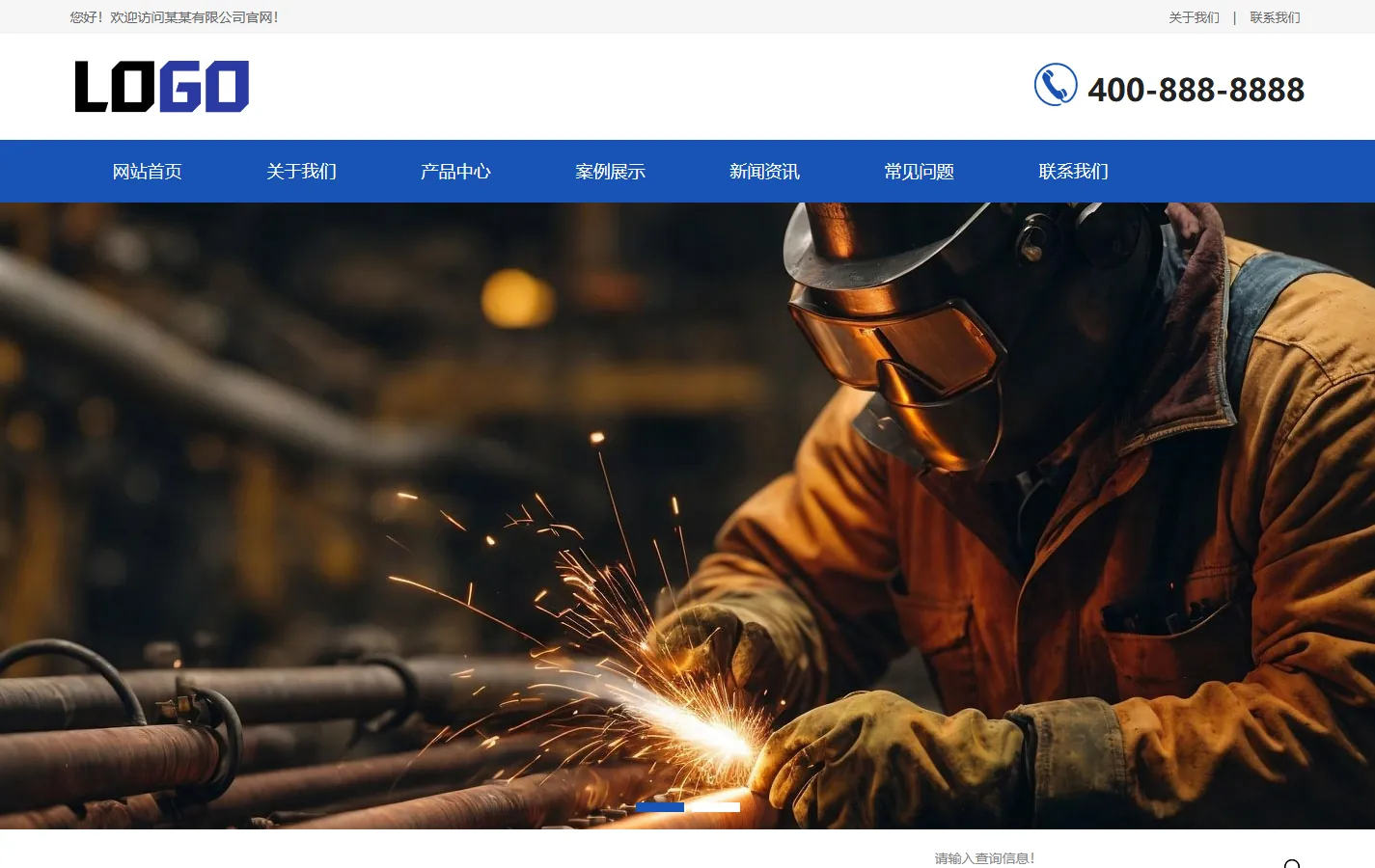Image resolution: width=1375 pixels, height=868 pixels.
Task: Click the LOGO image in header
Action: tap(162, 87)
